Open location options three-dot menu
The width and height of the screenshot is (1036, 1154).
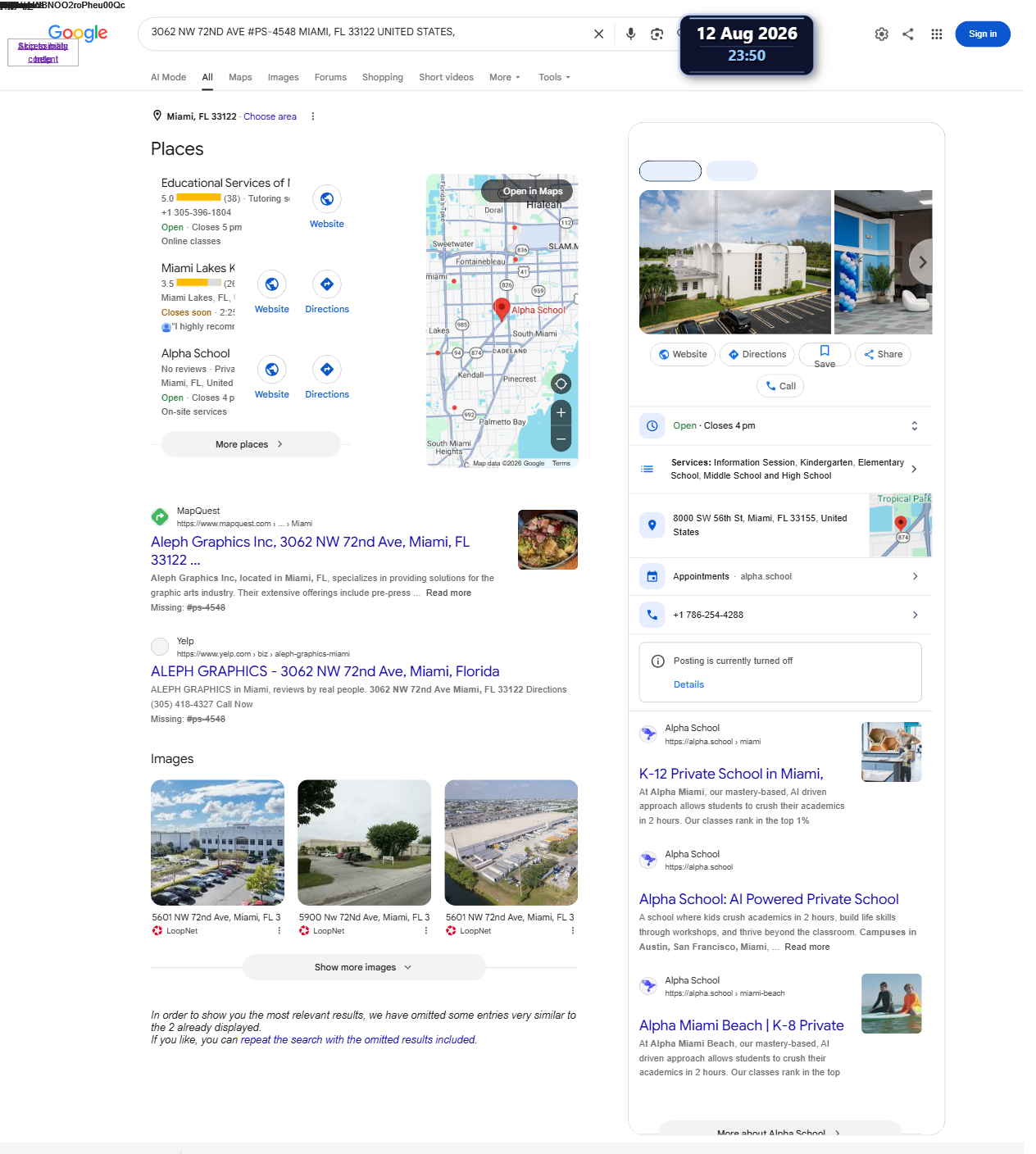313,116
